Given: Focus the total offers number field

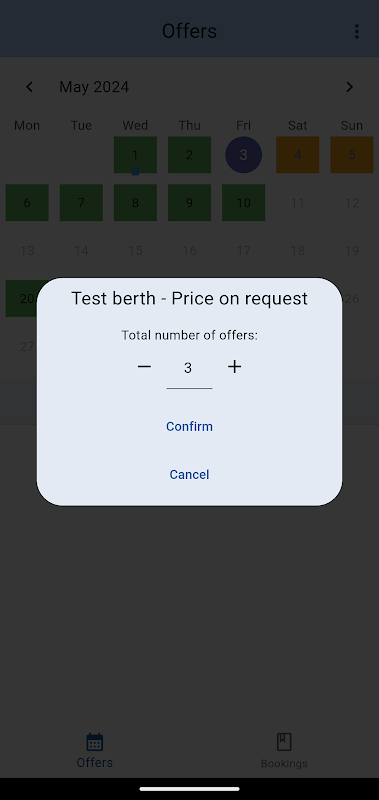Looking at the screenshot, I should click(x=189, y=371).
